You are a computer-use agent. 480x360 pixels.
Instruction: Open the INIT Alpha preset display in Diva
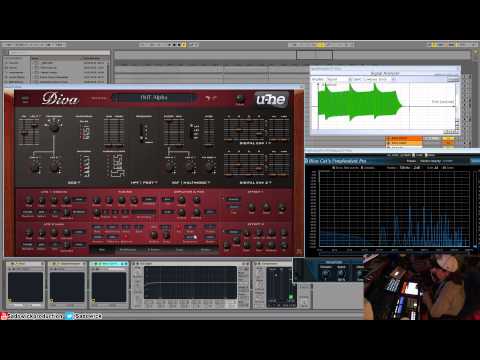pos(154,98)
